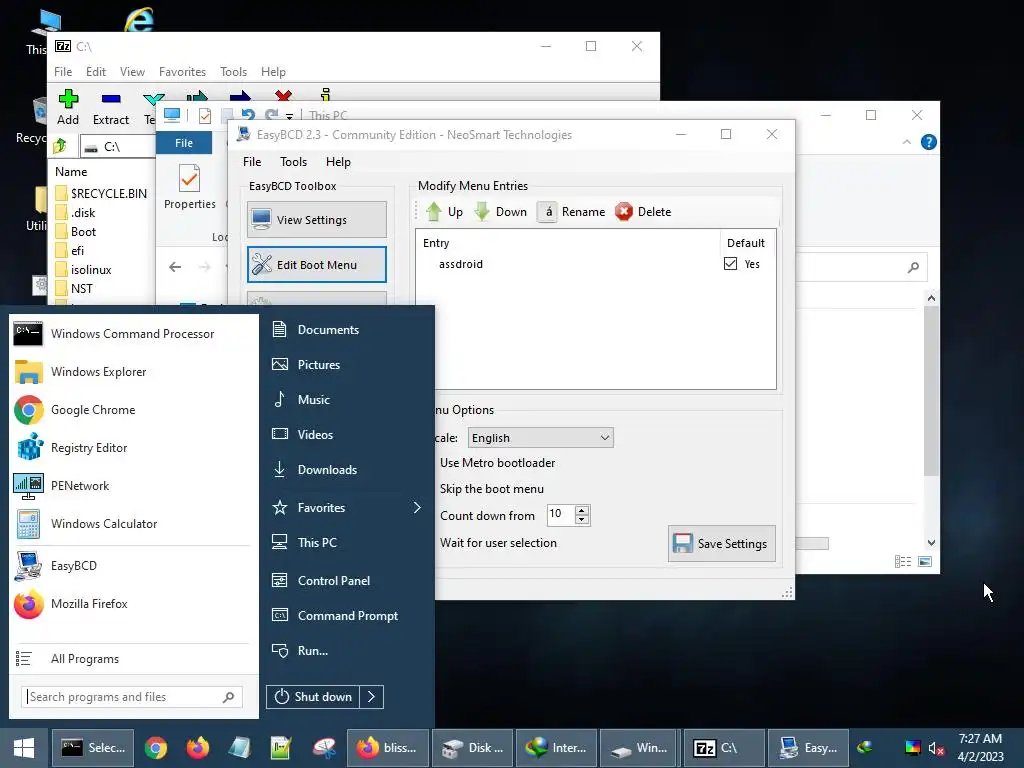The width and height of the screenshot is (1024, 768).
Task: Select the isolinux folder in 7-Zip
Action: [x=84, y=270]
